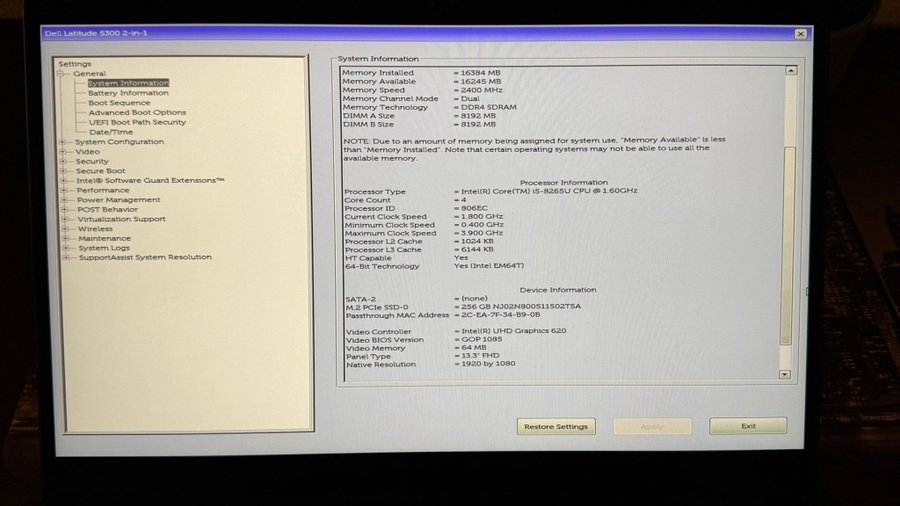Select the Performance label
The image size is (900, 506).
click(103, 190)
